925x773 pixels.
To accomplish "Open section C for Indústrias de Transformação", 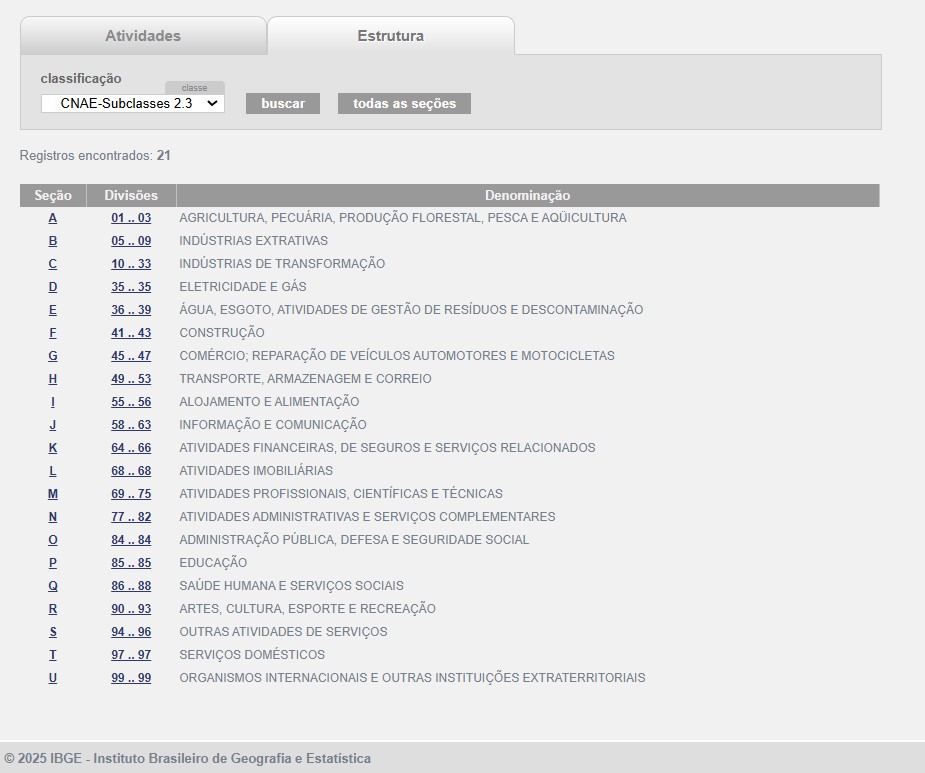I will pyautogui.click(x=53, y=264).
